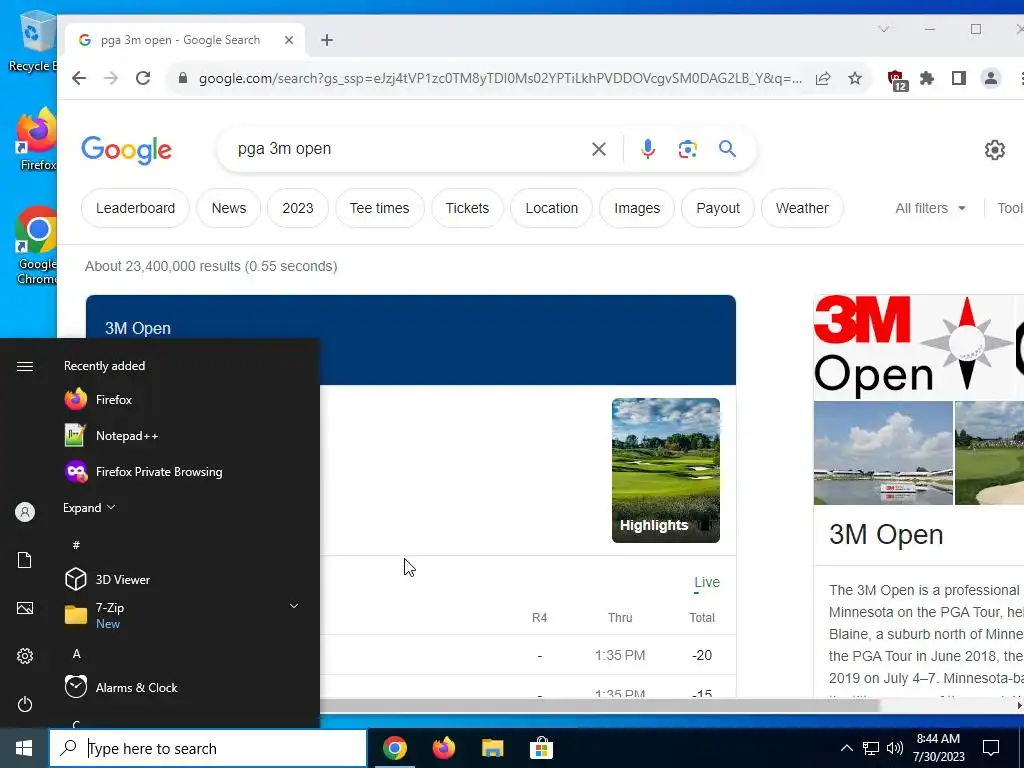Select the Payout filter chip
This screenshot has height=768, width=1024.
(718, 208)
